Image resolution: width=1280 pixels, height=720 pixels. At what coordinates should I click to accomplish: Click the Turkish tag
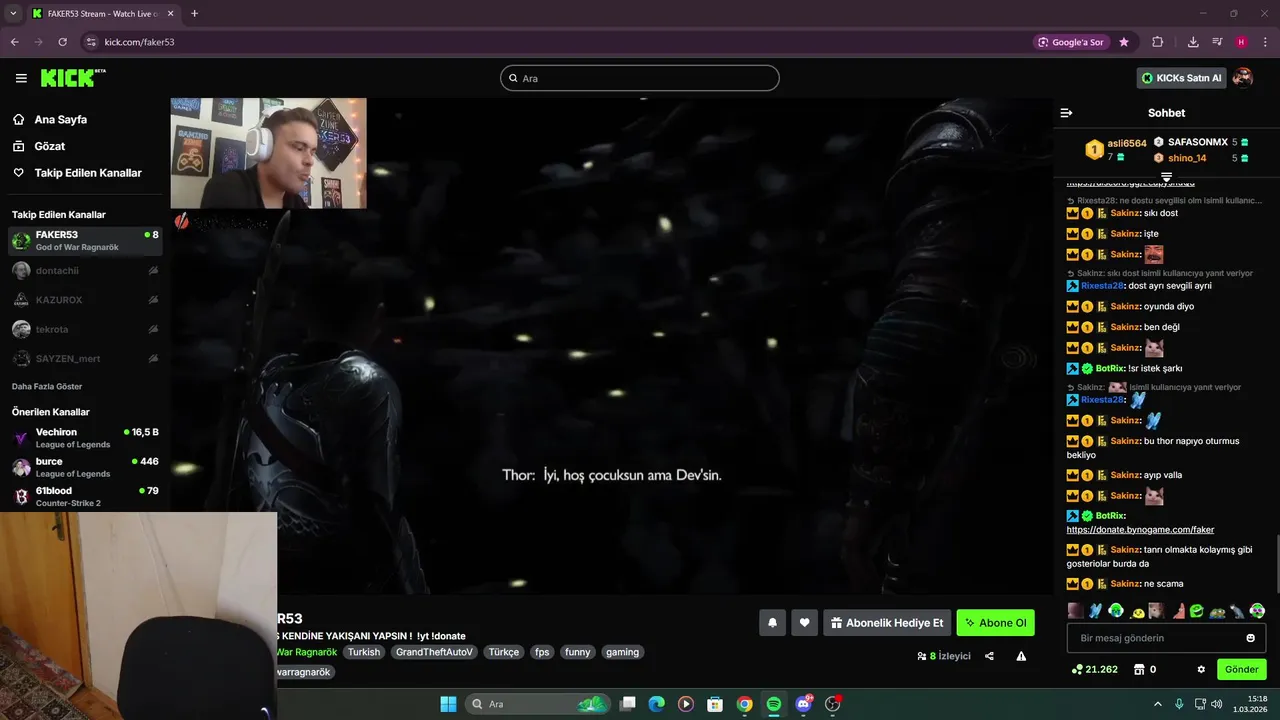364,652
